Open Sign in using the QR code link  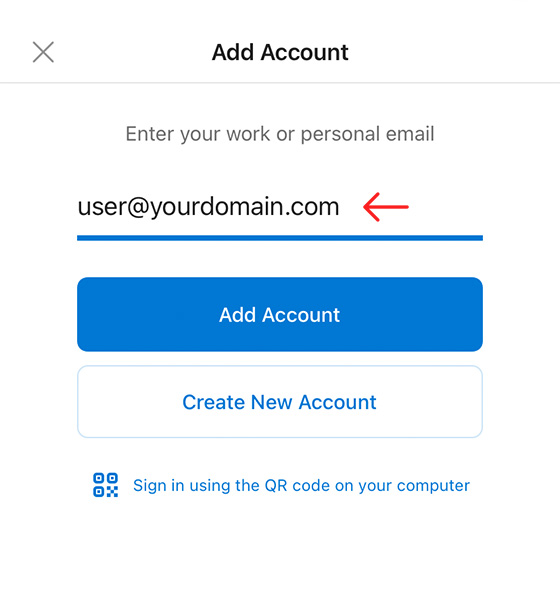point(301,486)
